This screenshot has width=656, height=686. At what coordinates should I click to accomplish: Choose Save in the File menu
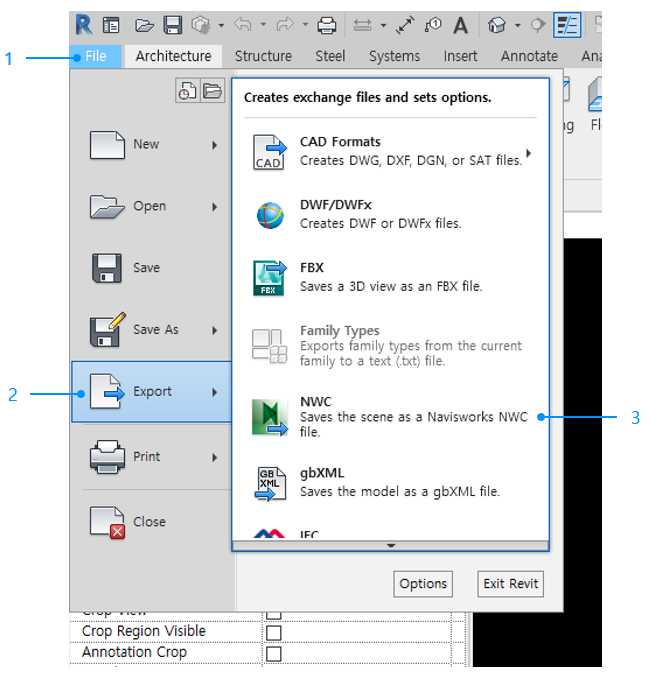pos(151,268)
